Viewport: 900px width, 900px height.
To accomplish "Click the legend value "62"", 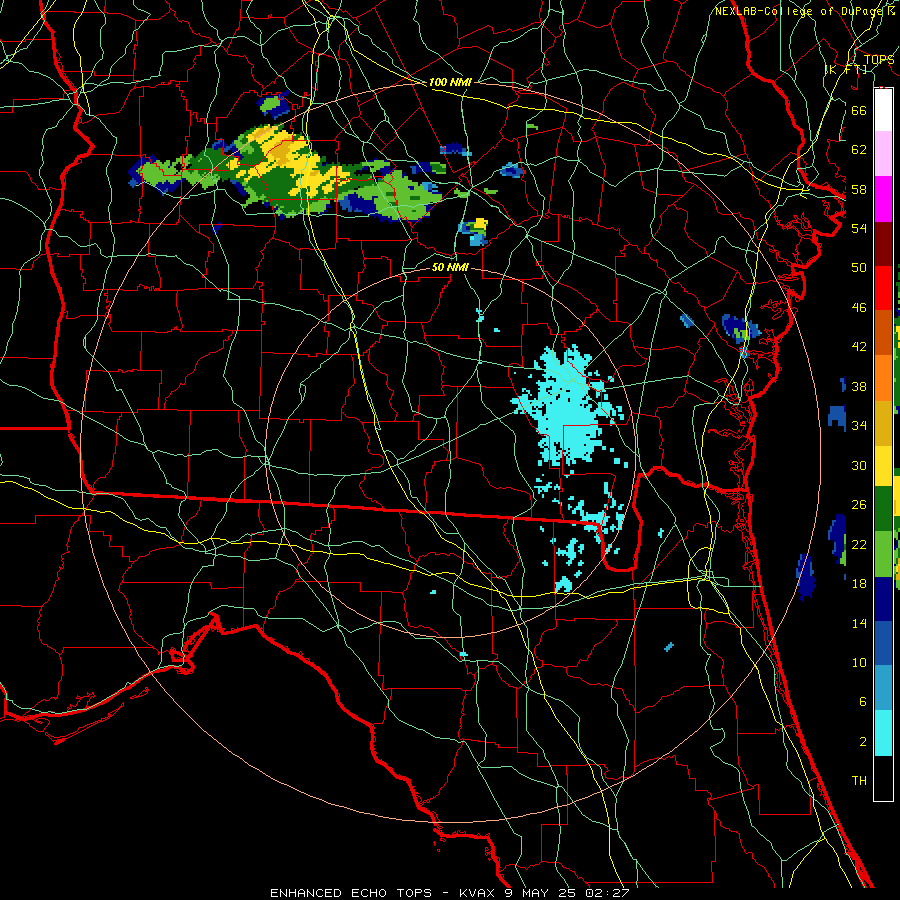I will pos(859,150).
